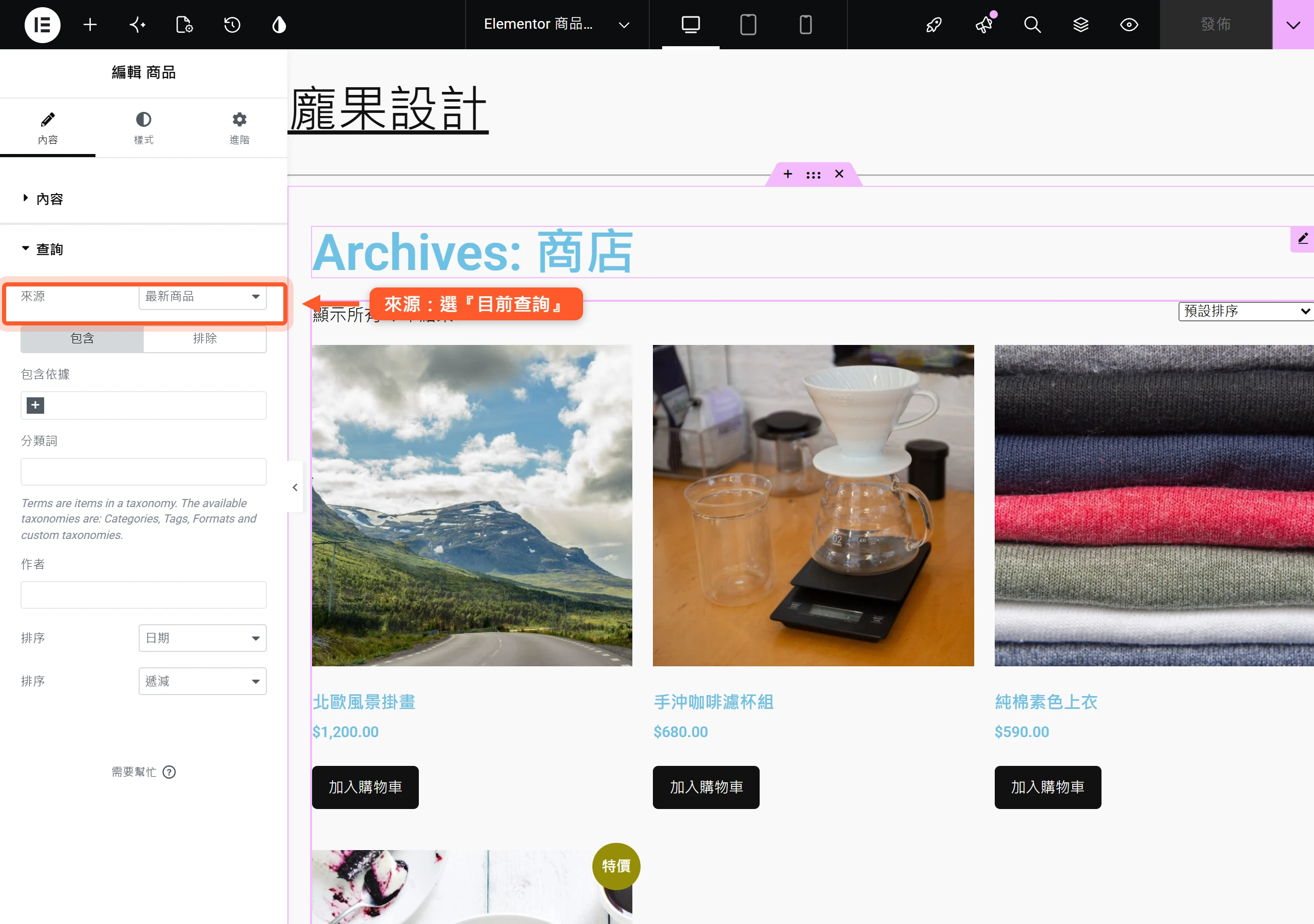Screen dimensions: 1314x924
Task: Collapse the editor panel with the arrow
Action: point(295,487)
